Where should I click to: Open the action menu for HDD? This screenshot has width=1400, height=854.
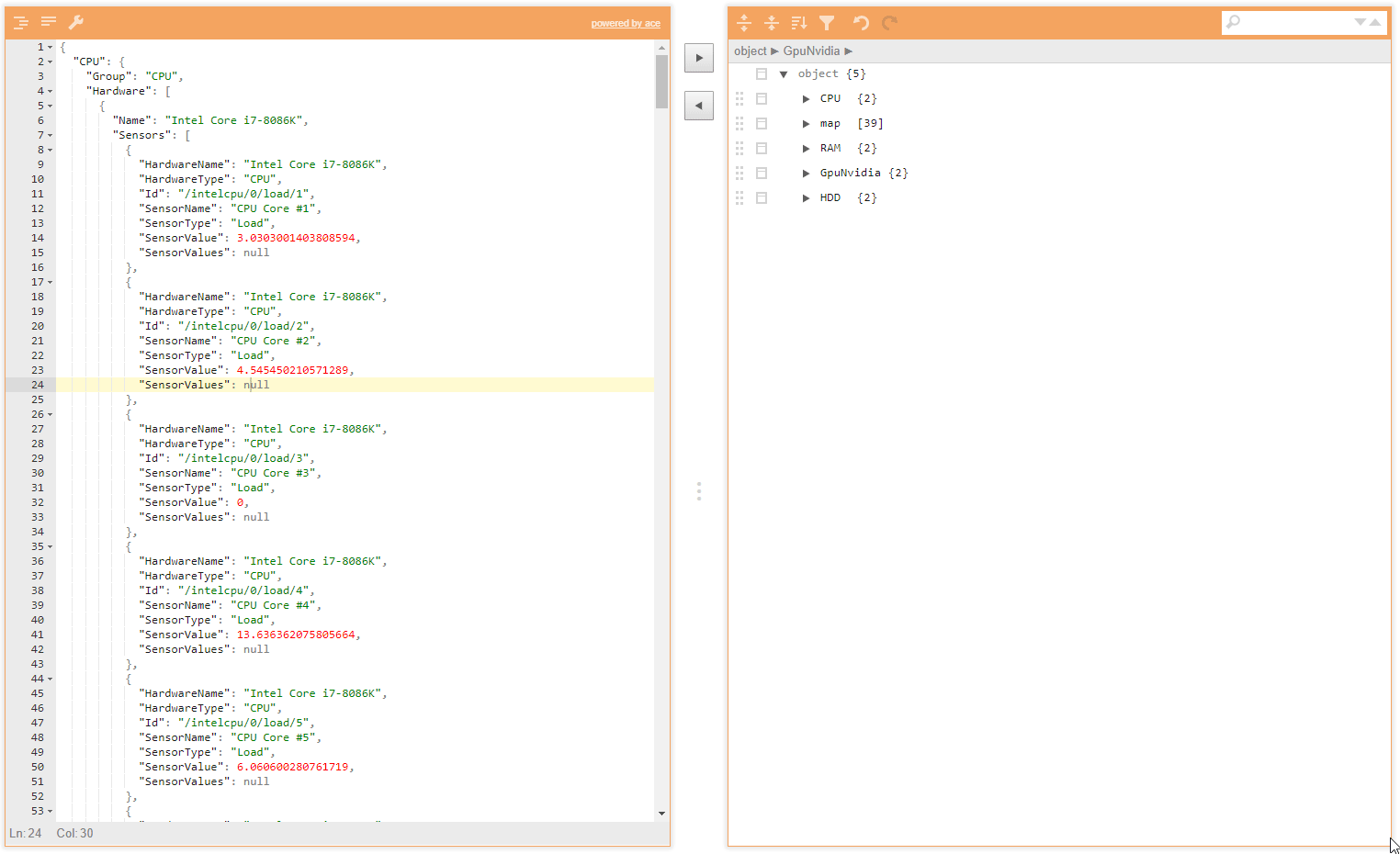coord(762,197)
